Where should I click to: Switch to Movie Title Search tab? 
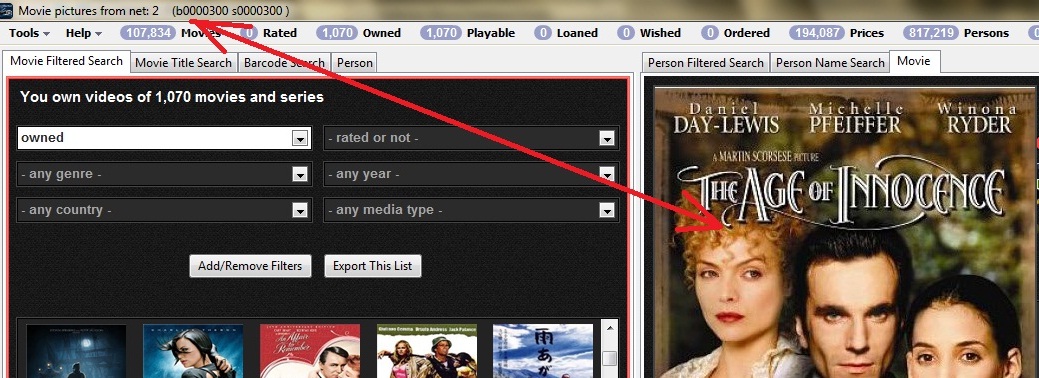(184, 63)
